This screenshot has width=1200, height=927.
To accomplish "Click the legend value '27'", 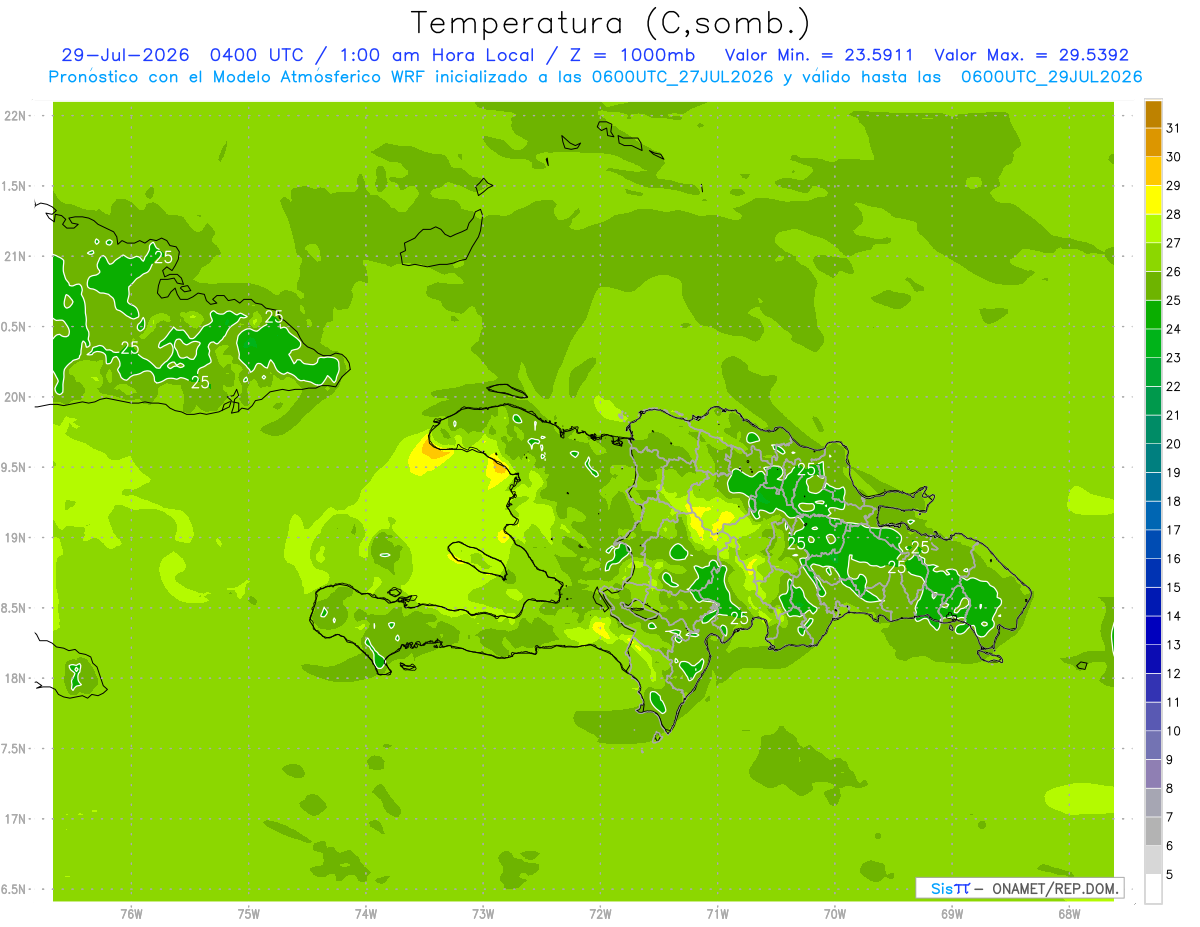I will point(1173,243).
